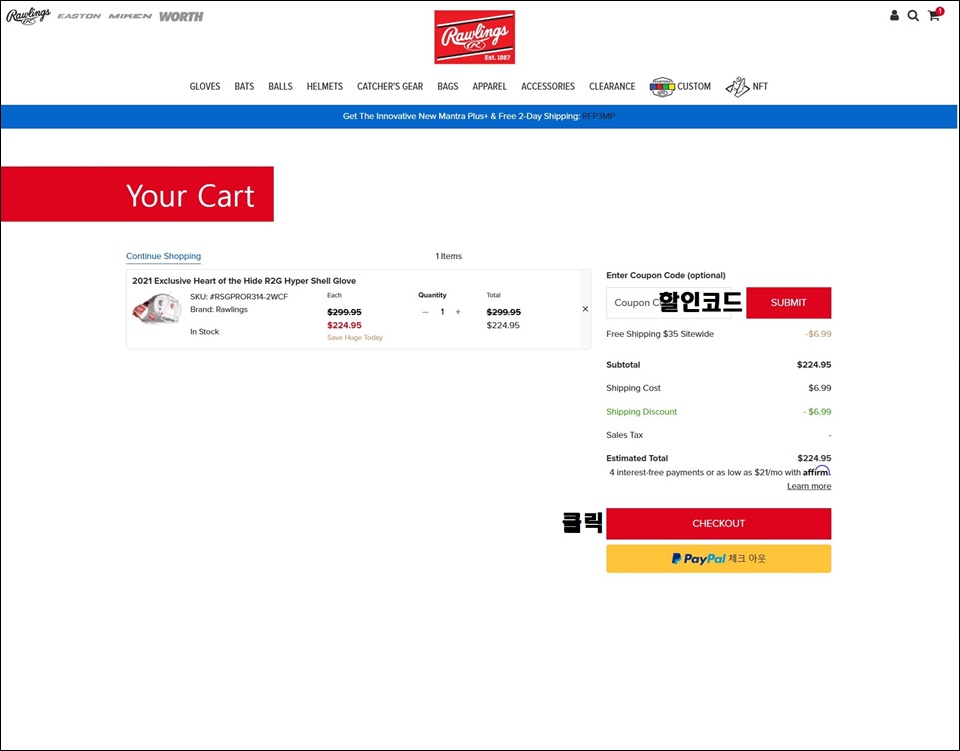This screenshot has width=960, height=751.
Task: Decrease quantity with minus button
Action: coord(426,312)
